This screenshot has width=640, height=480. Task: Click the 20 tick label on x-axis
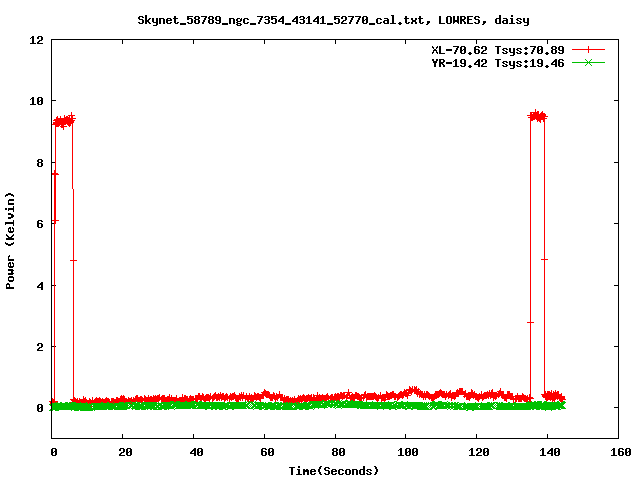pos(122,453)
